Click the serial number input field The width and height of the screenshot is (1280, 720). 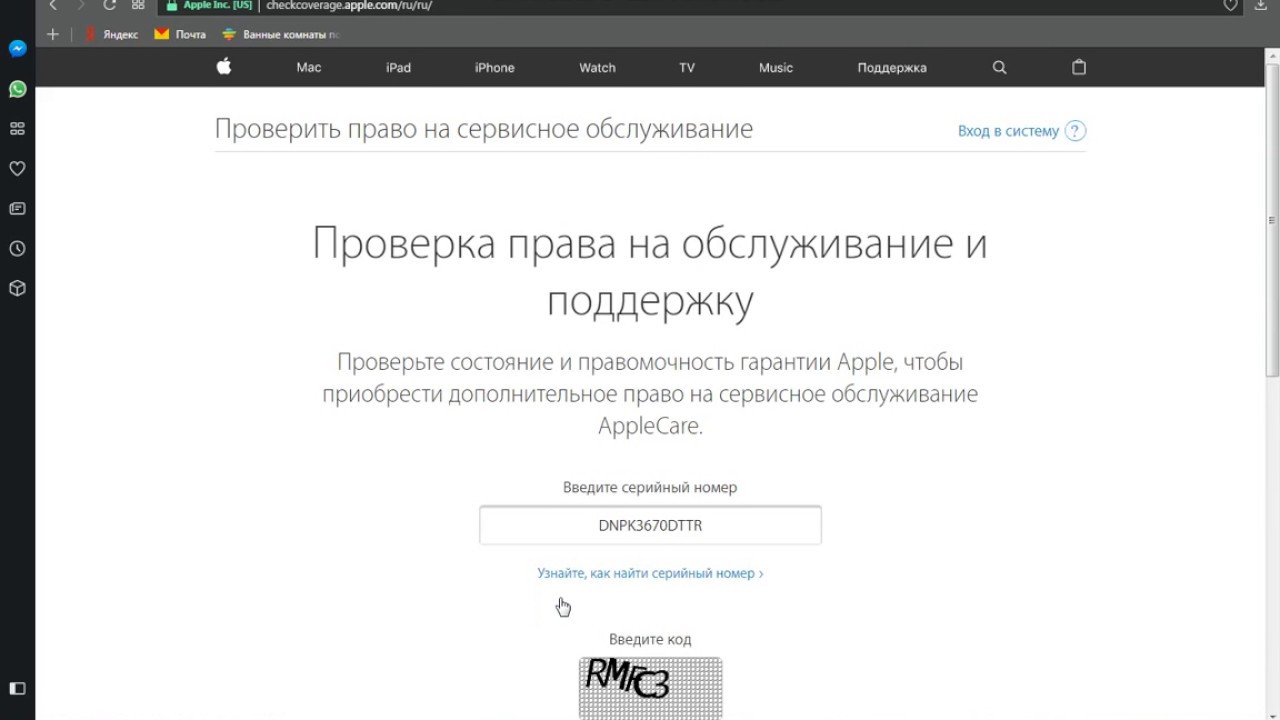tap(650, 525)
